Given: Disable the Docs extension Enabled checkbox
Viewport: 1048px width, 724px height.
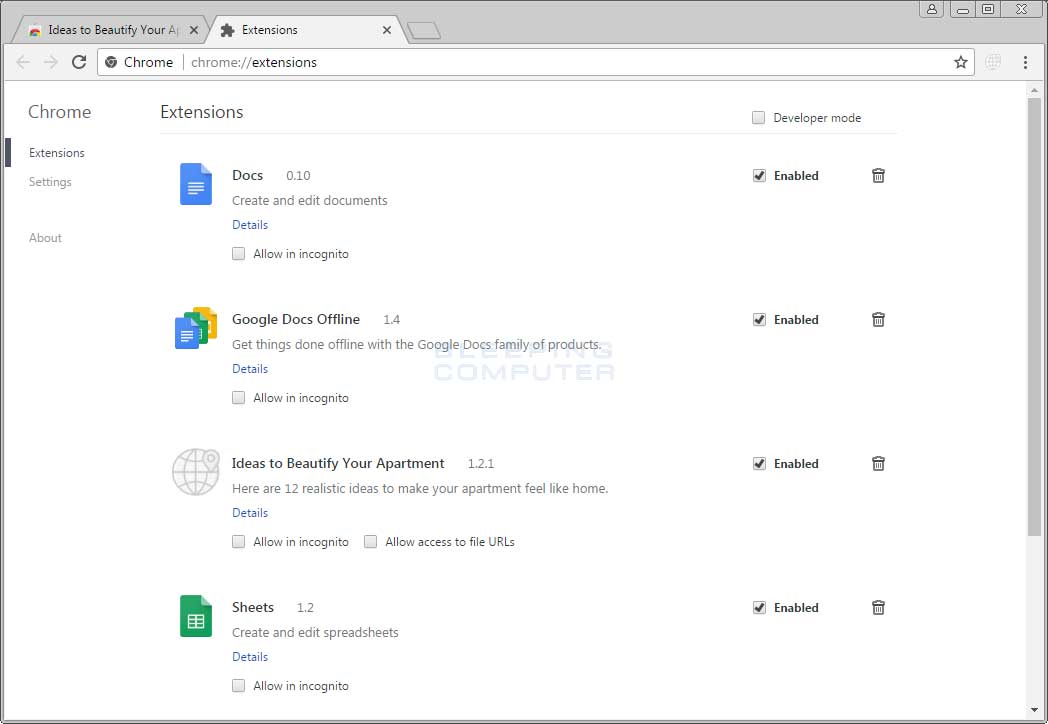Looking at the screenshot, I should (759, 176).
